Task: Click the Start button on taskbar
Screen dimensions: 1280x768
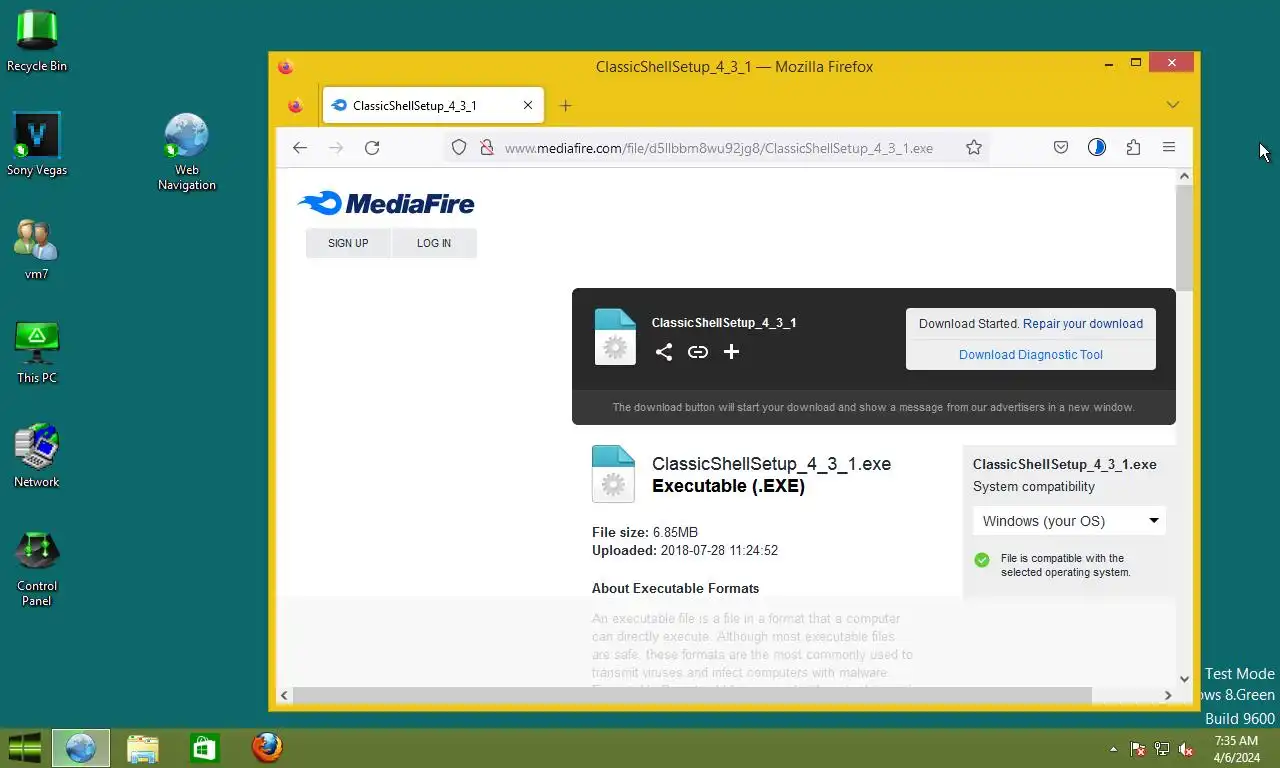Action: (25, 748)
